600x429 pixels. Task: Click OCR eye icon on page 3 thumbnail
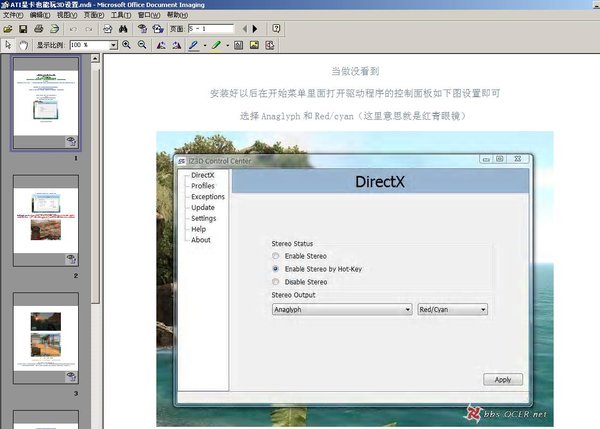coord(71,377)
